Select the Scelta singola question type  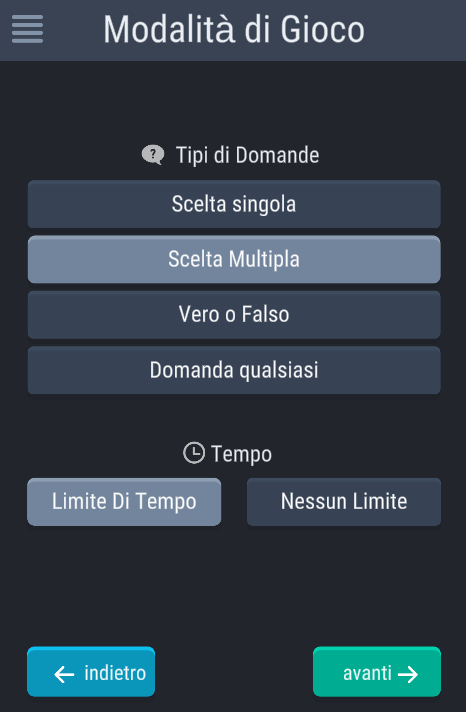click(x=234, y=204)
